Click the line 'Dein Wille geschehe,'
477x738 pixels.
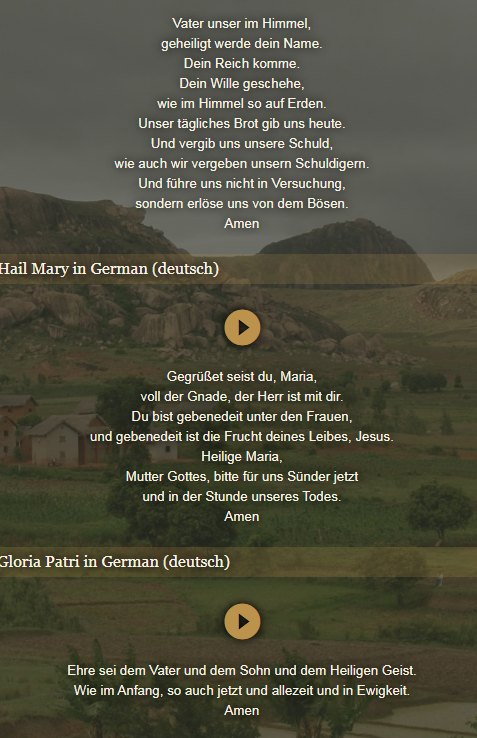point(242,83)
